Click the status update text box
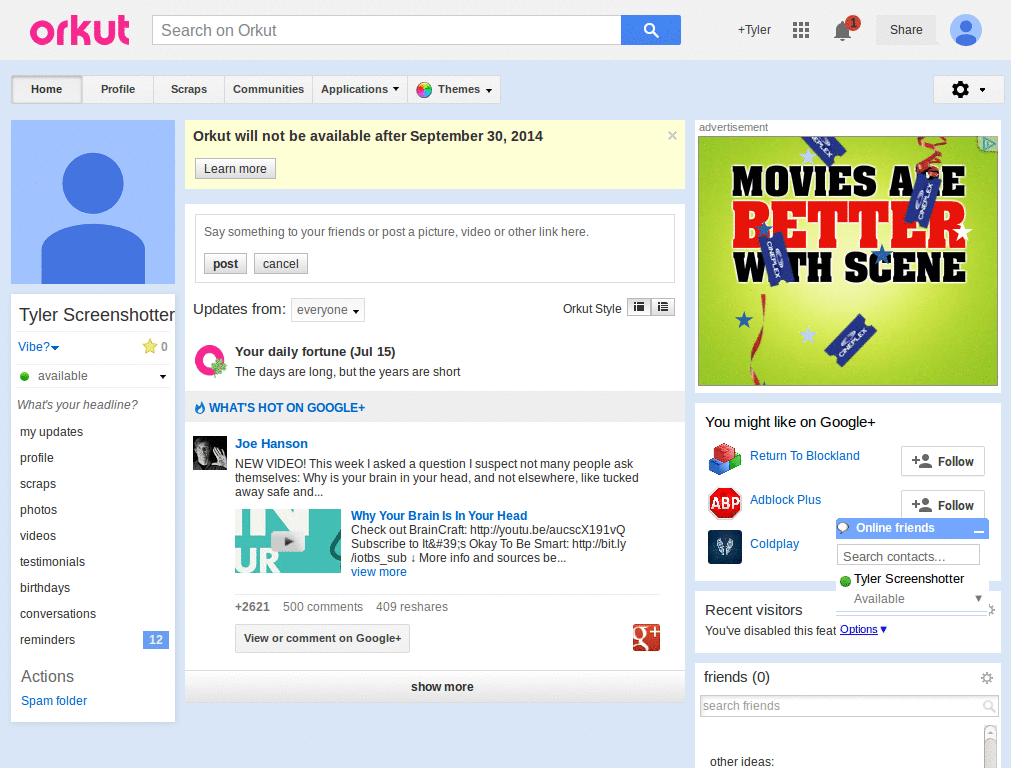The image size is (1024, 768). click(435, 232)
